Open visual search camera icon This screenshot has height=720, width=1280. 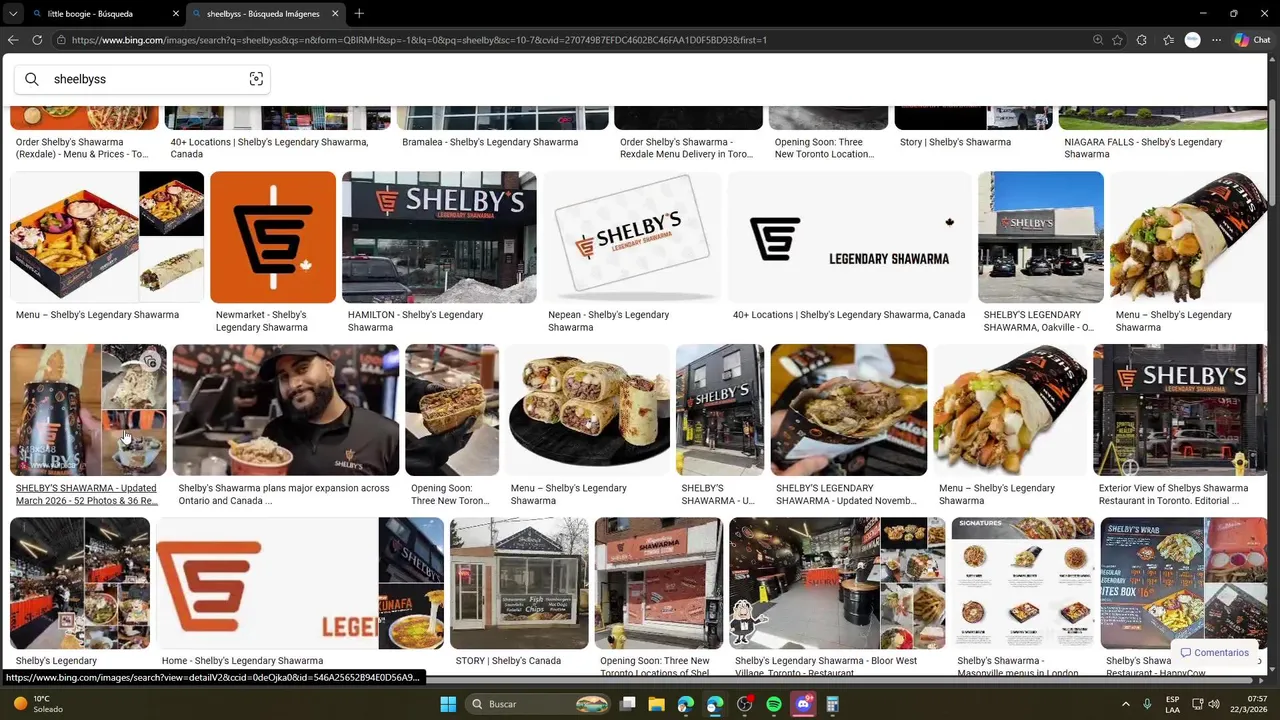pos(256,79)
